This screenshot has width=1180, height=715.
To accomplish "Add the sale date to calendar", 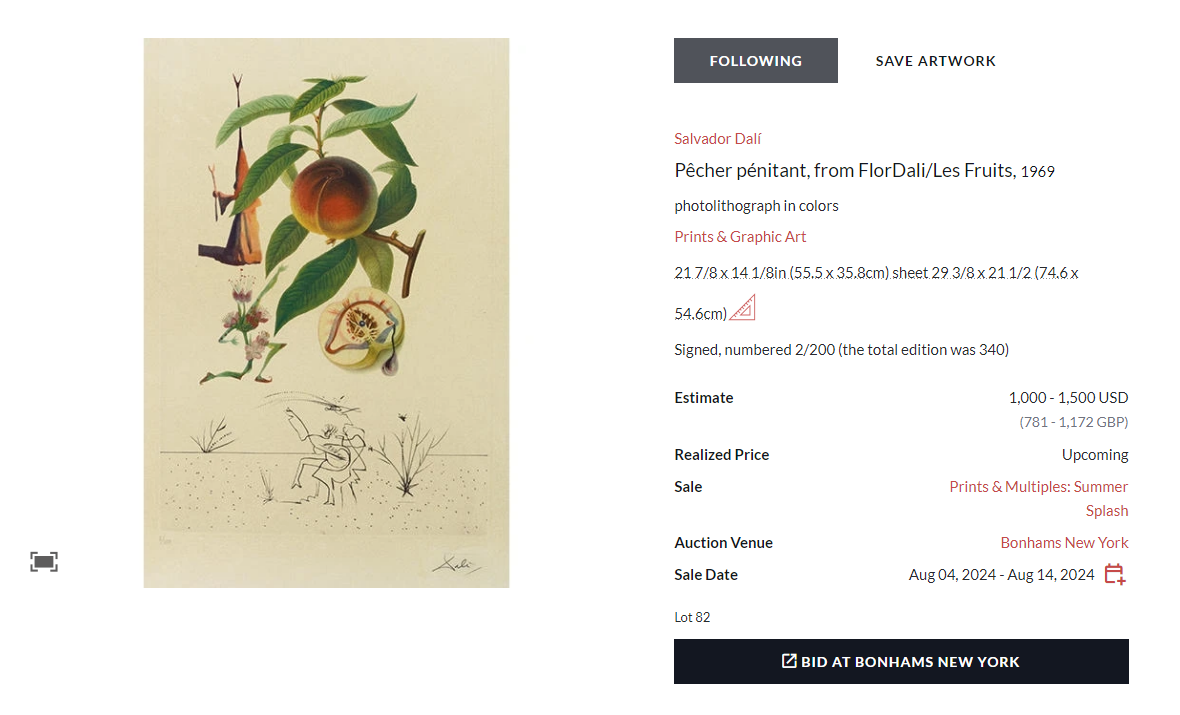I will coord(1114,575).
